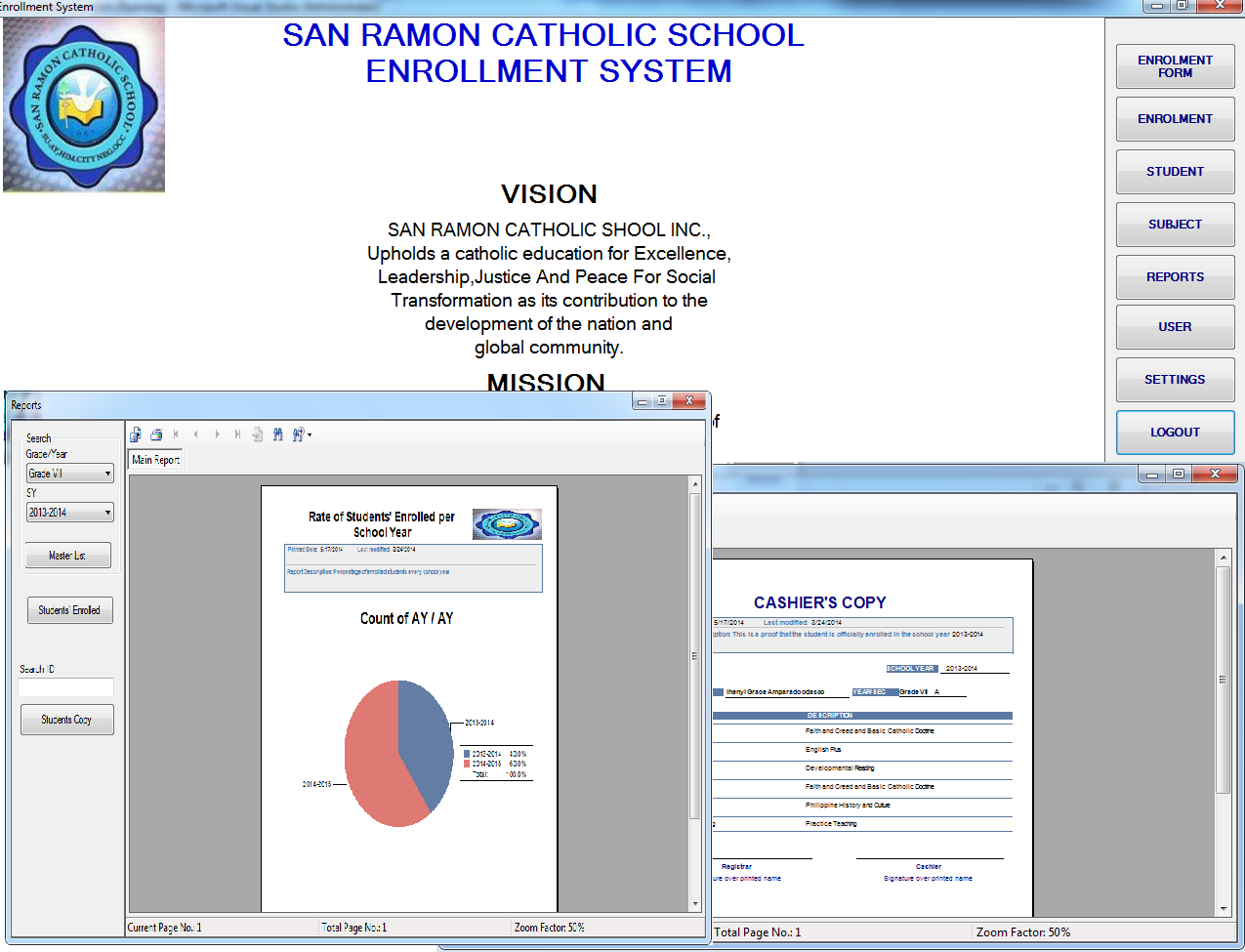Minimize the Reports window

point(643,400)
